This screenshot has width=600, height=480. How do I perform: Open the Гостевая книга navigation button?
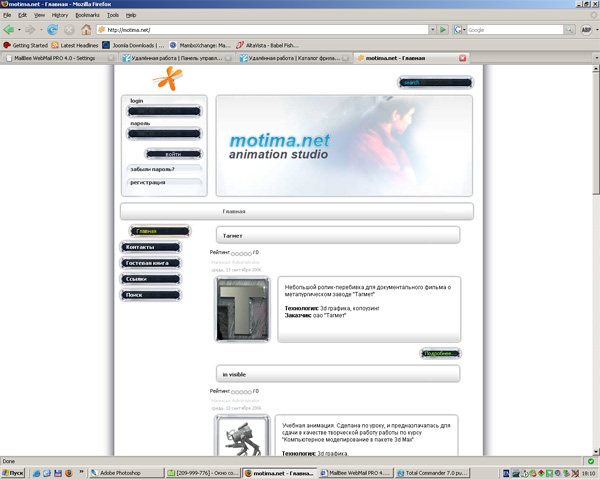click(151, 263)
